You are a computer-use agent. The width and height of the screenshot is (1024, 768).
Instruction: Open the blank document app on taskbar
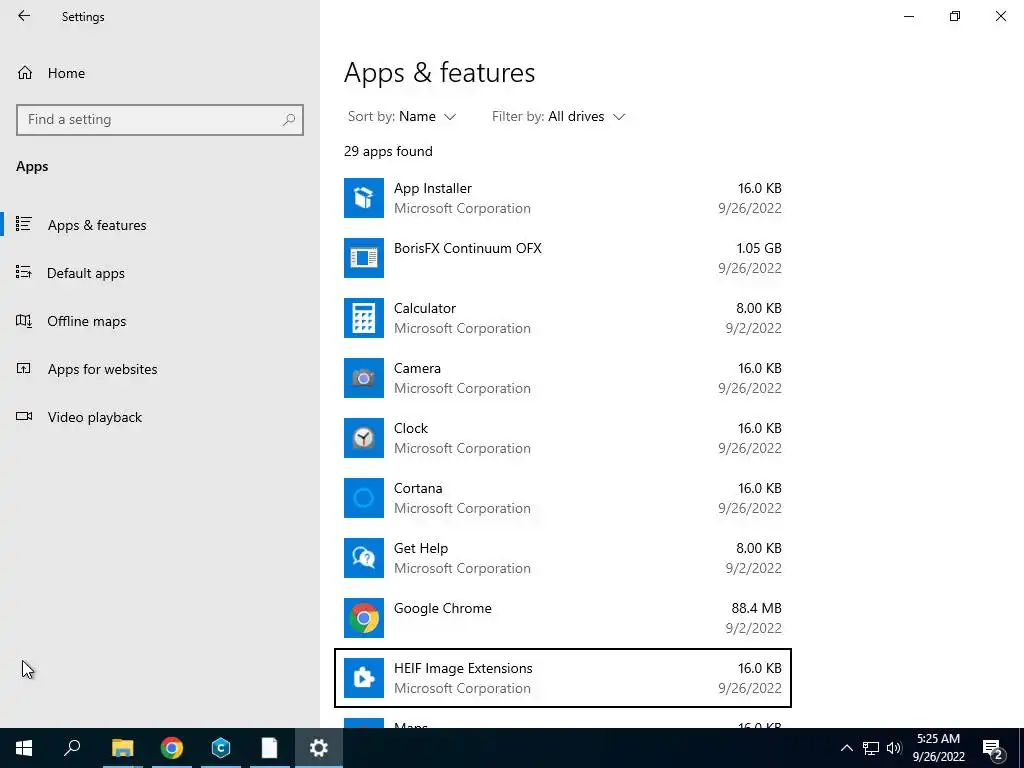coord(269,748)
